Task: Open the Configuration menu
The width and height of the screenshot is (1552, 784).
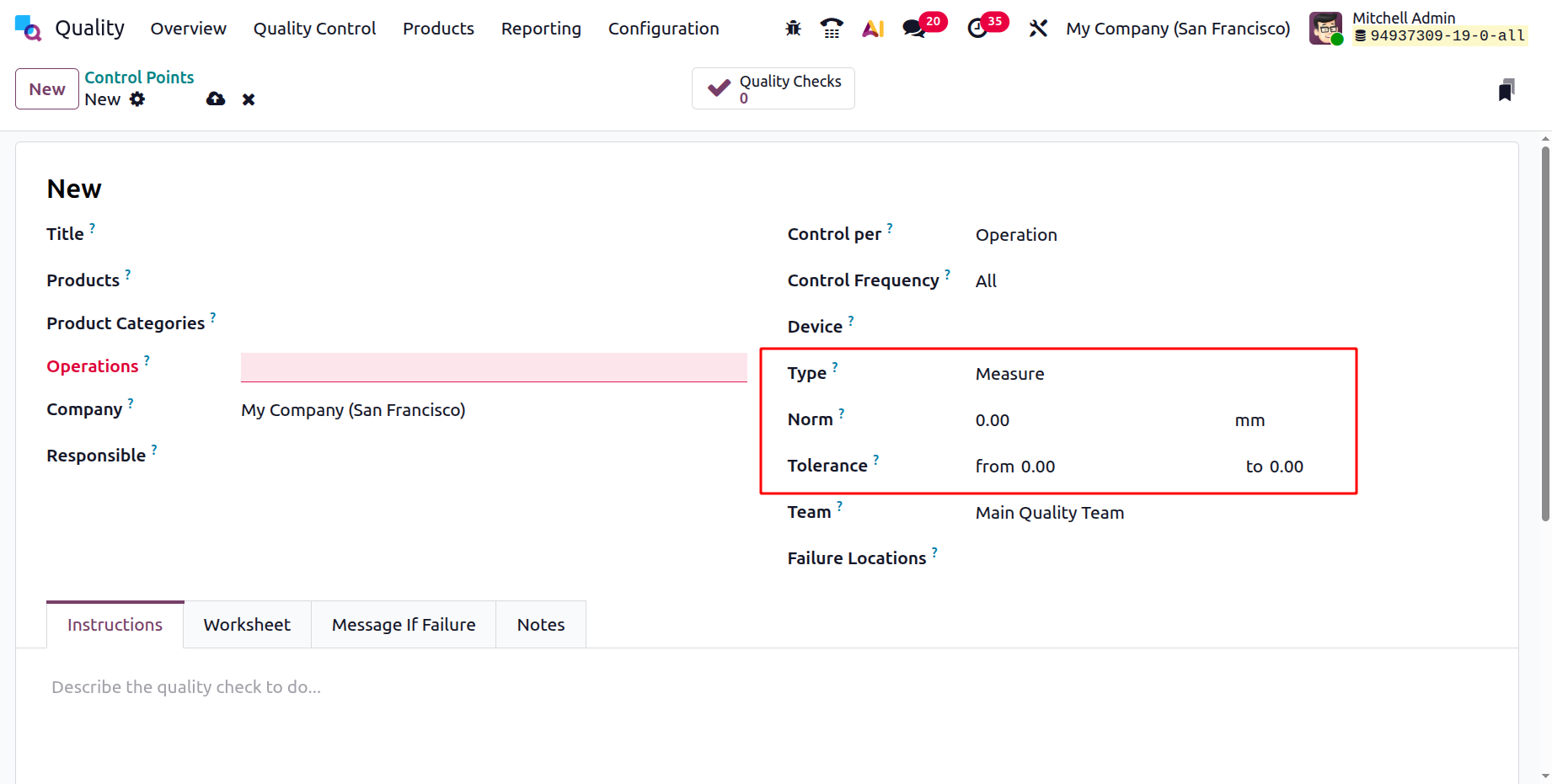Action: tap(663, 29)
